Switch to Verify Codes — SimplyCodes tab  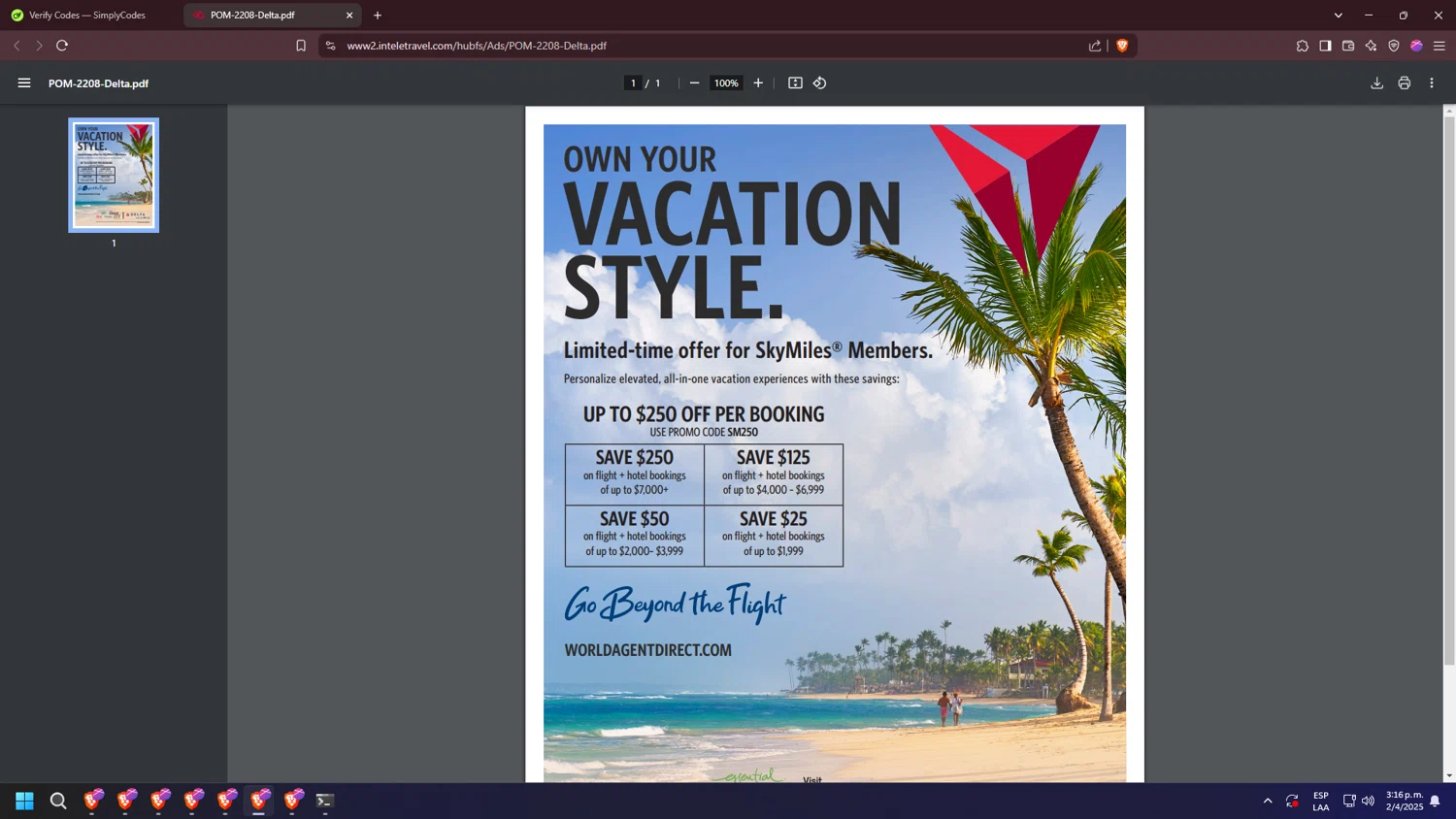click(x=89, y=16)
